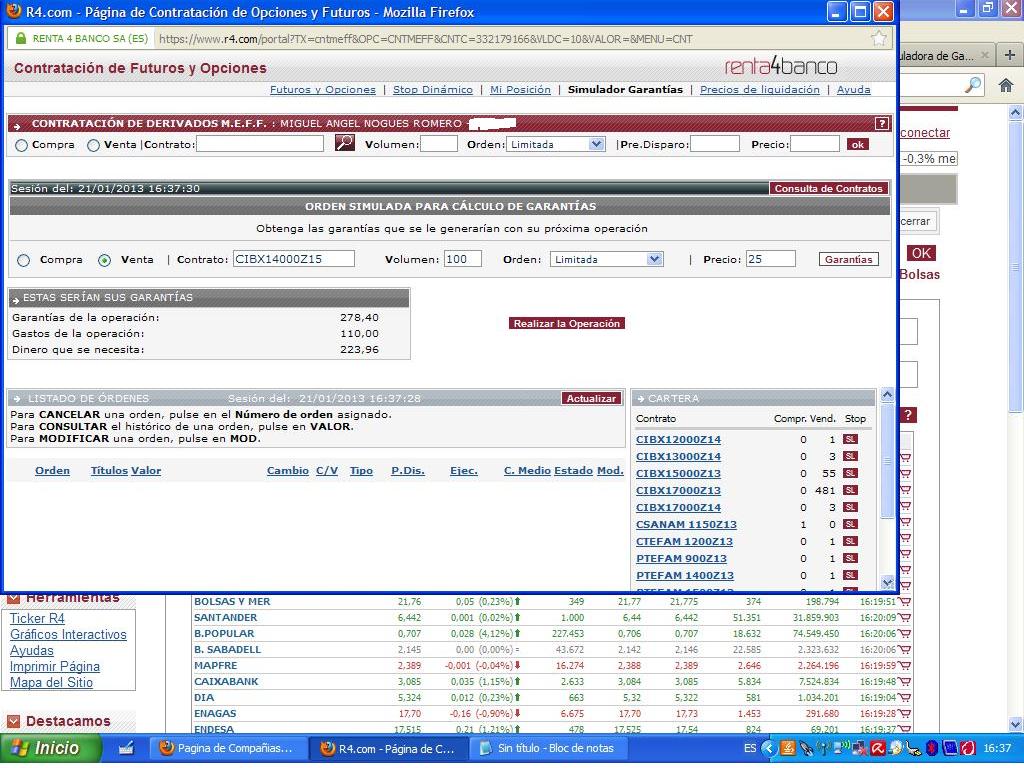Click SL stop icon for CIBX17000Z13

click(x=850, y=490)
